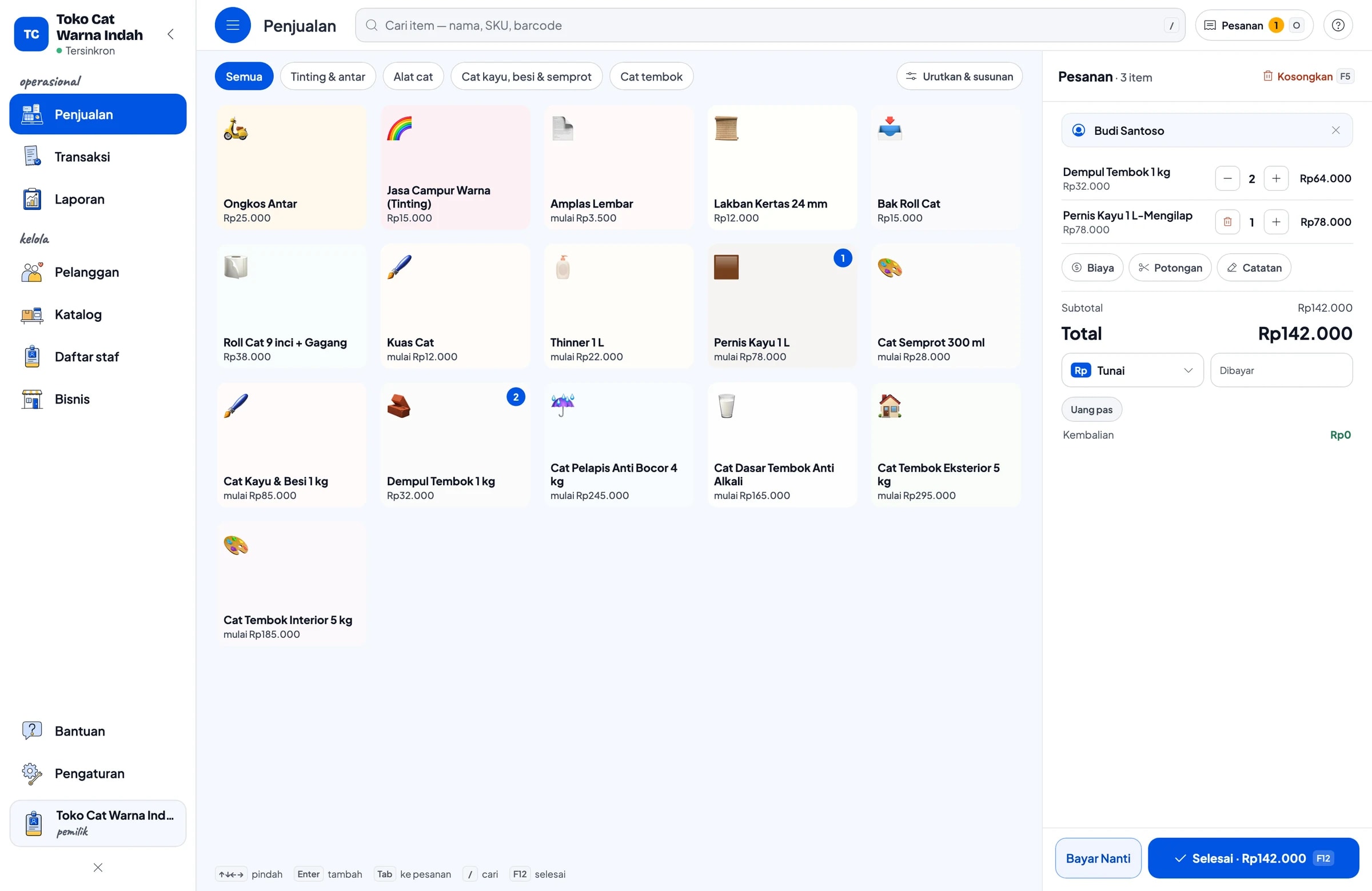
Task: Open the Urutkan & susunan options
Action: (x=959, y=77)
